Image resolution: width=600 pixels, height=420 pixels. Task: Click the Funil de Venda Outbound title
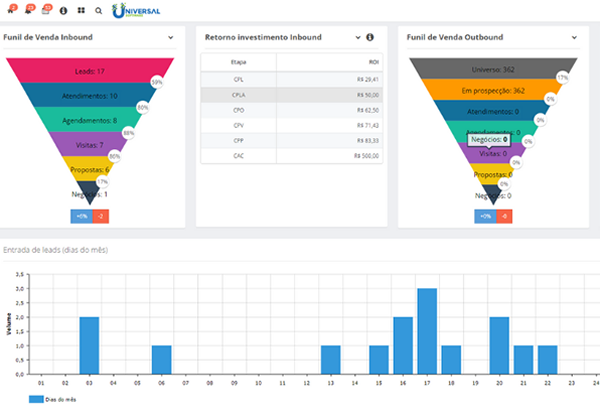455,37
